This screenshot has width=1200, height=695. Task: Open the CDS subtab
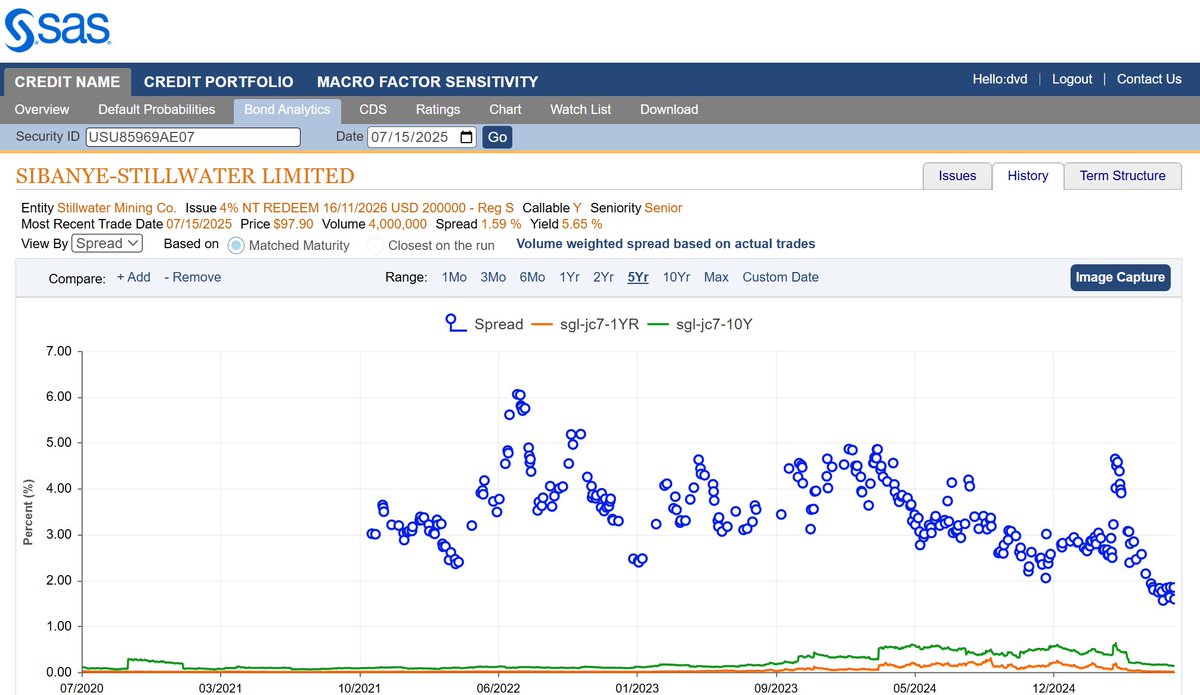(373, 109)
